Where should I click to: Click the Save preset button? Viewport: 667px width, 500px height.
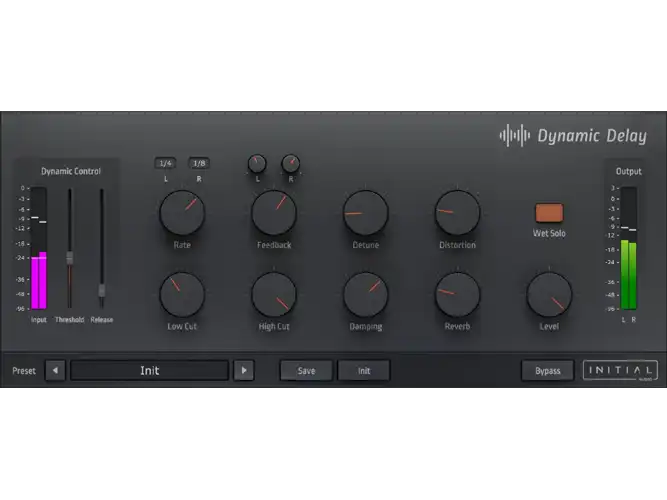pyautogui.click(x=306, y=370)
